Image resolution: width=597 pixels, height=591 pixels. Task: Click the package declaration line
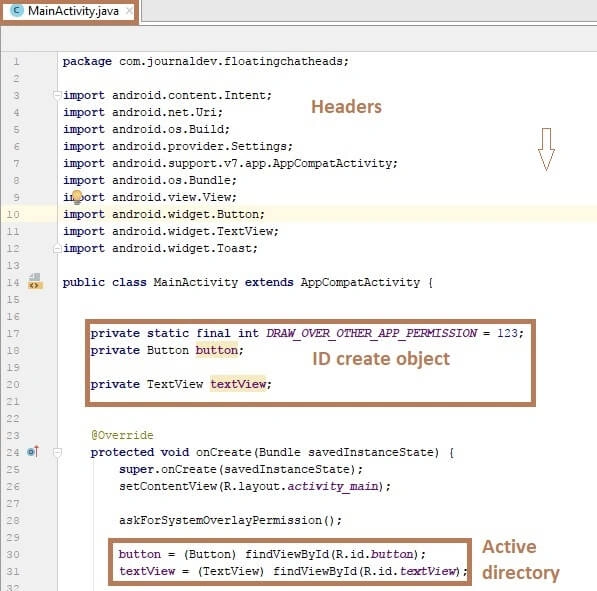pyautogui.click(x=206, y=61)
